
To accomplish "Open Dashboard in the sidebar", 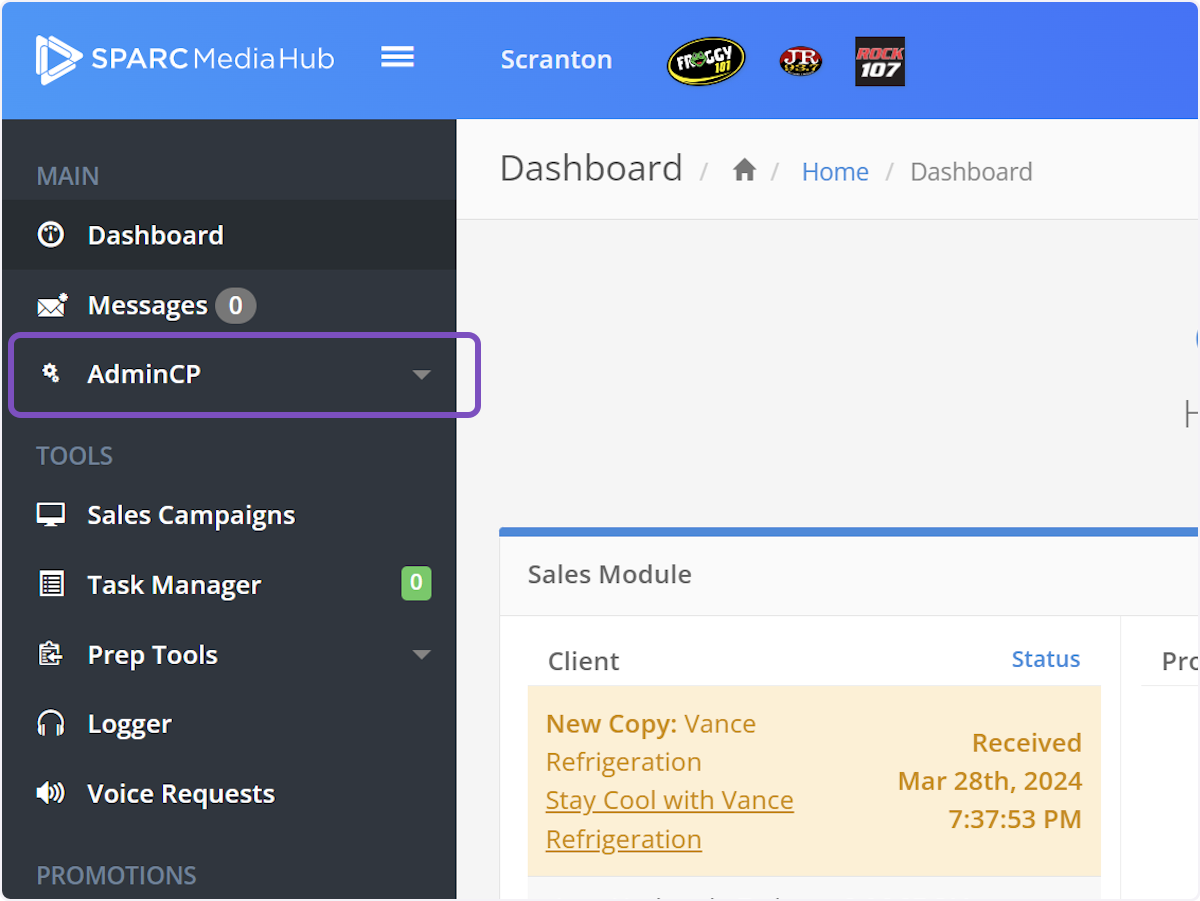I will pos(155,235).
